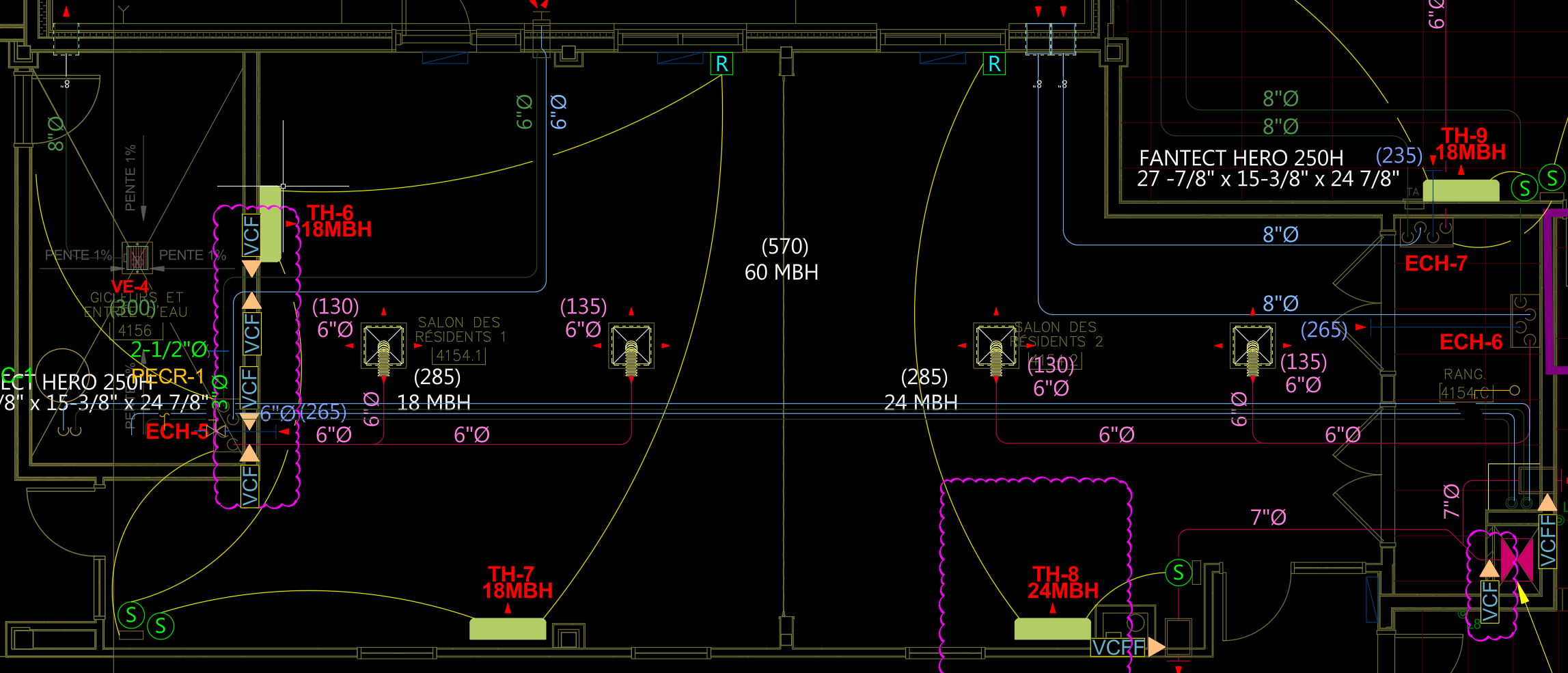1568x673 pixels.
Task: Pick the green TH-8 heater unit rectangle
Action: [x=1052, y=629]
